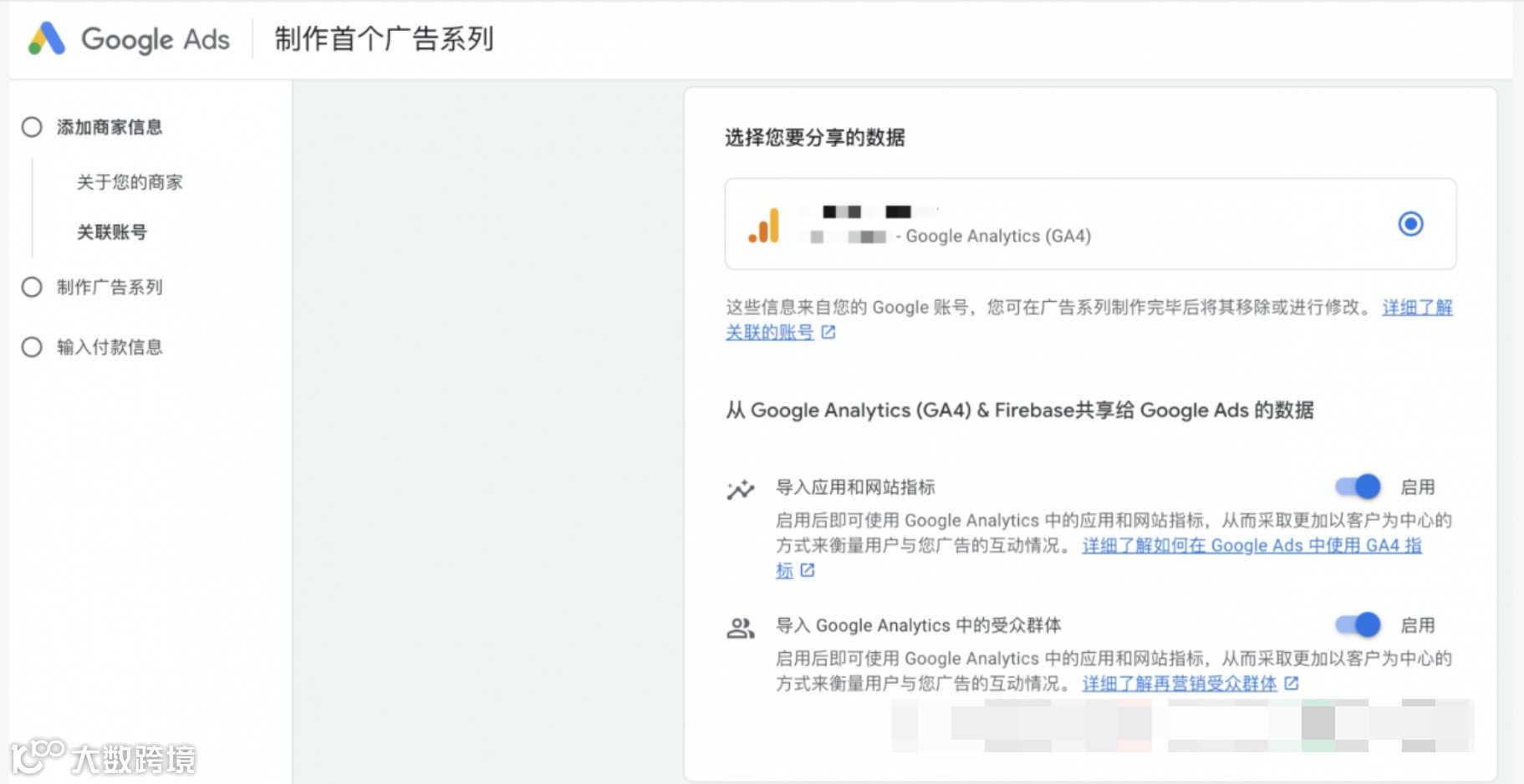The image size is (1524, 784).
Task: Click the 制作首个广告系列 page title
Action: [385, 38]
